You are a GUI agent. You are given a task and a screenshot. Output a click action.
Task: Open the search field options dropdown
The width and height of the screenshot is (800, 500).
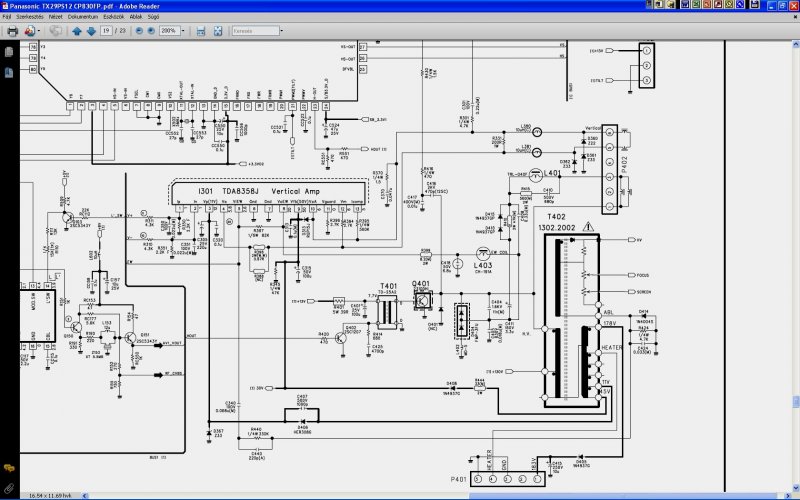pyautogui.click(x=282, y=31)
